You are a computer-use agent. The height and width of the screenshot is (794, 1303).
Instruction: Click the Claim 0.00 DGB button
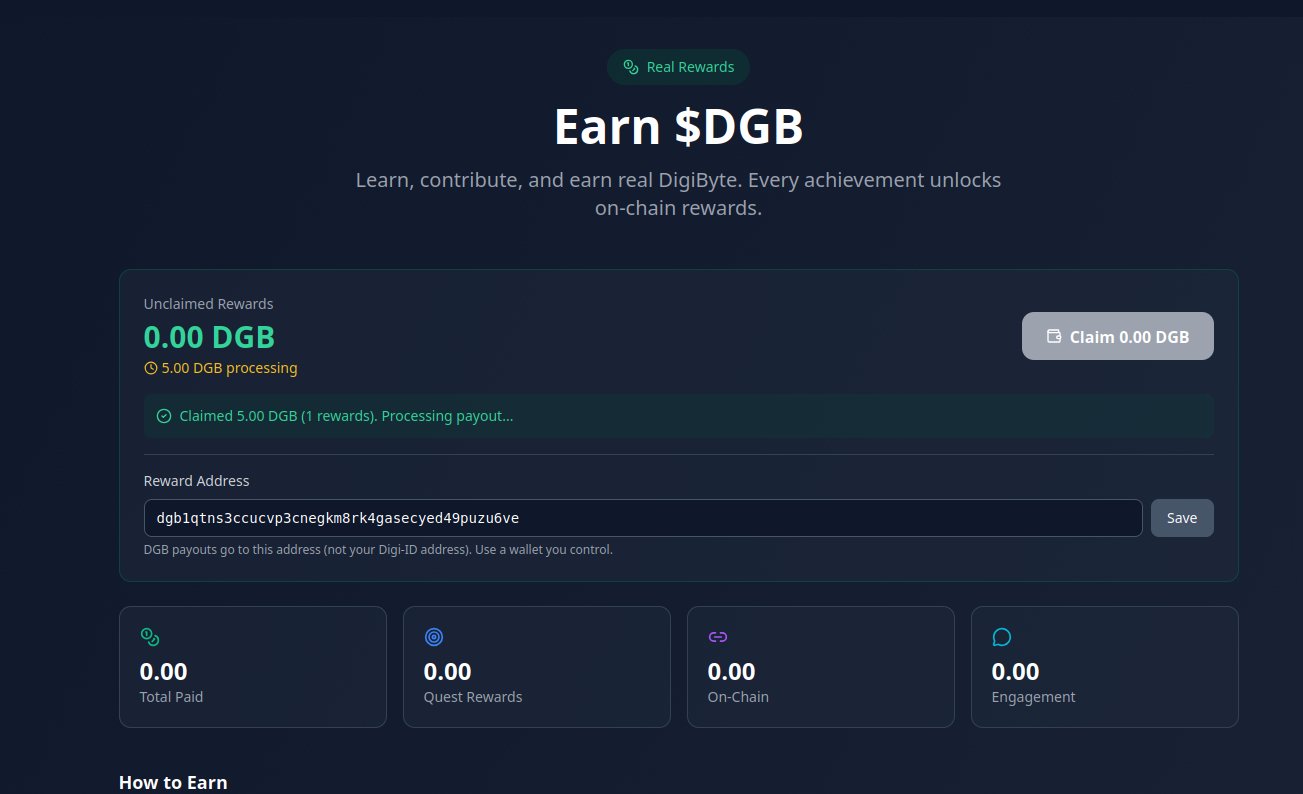pos(1118,336)
